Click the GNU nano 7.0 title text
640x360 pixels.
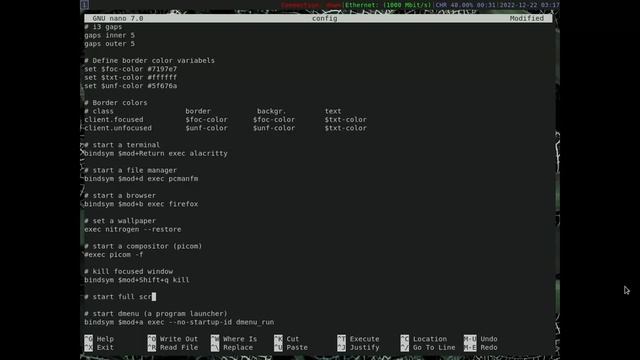point(118,18)
